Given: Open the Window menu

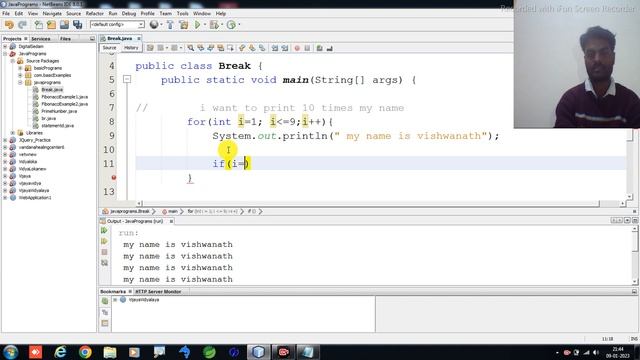Looking at the screenshot, I should (202, 13).
